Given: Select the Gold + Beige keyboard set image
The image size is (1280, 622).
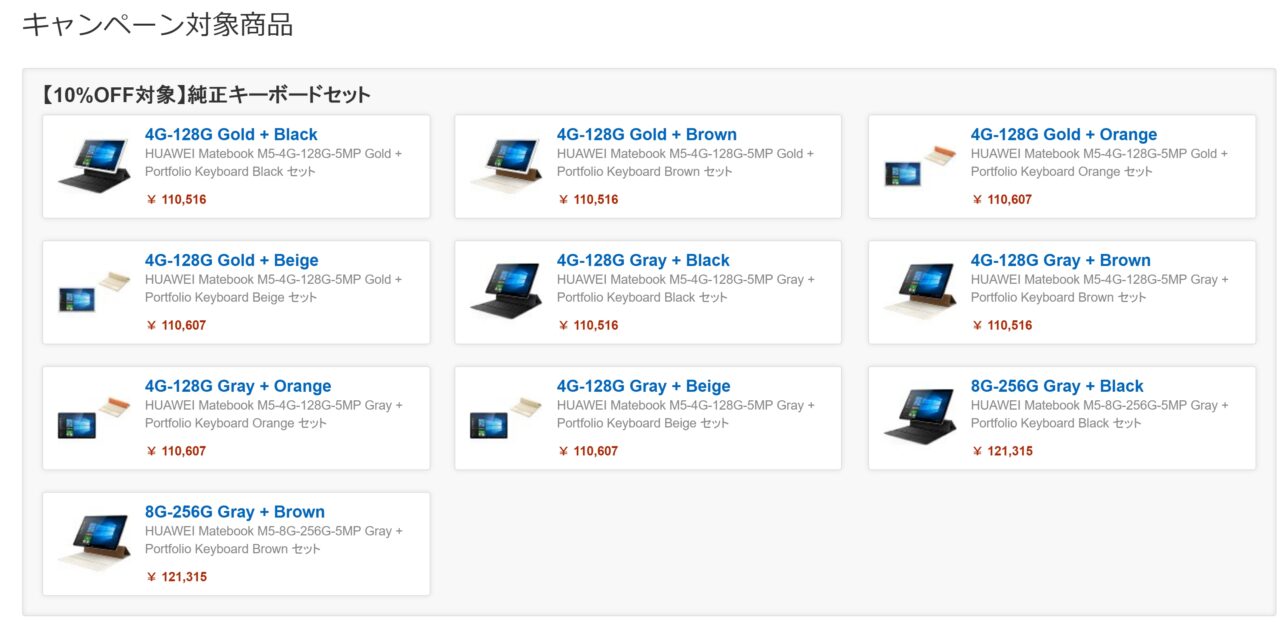Looking at the screenshot, I should pos(94,291).
